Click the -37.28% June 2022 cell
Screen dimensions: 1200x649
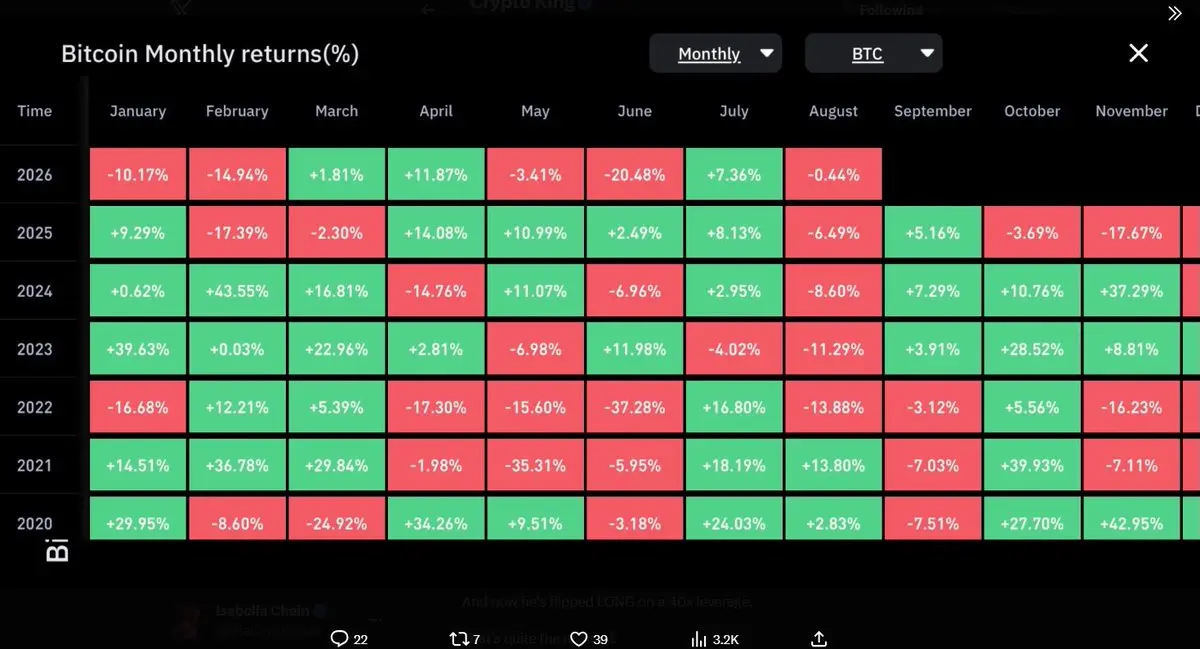click(x=635, y=407)
